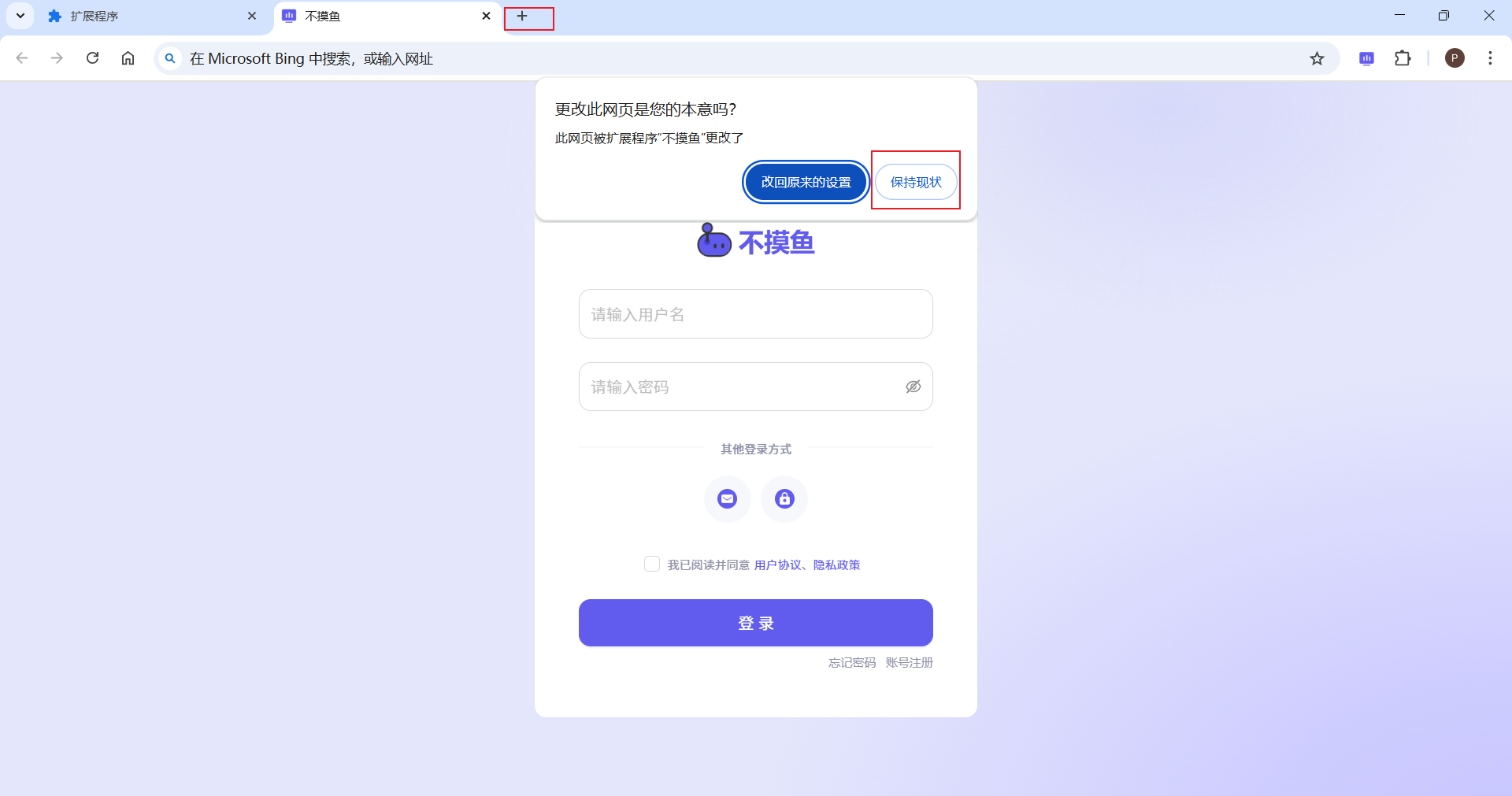
Task: Focus the 请输入密码 password field
Action: coord(756,387)
